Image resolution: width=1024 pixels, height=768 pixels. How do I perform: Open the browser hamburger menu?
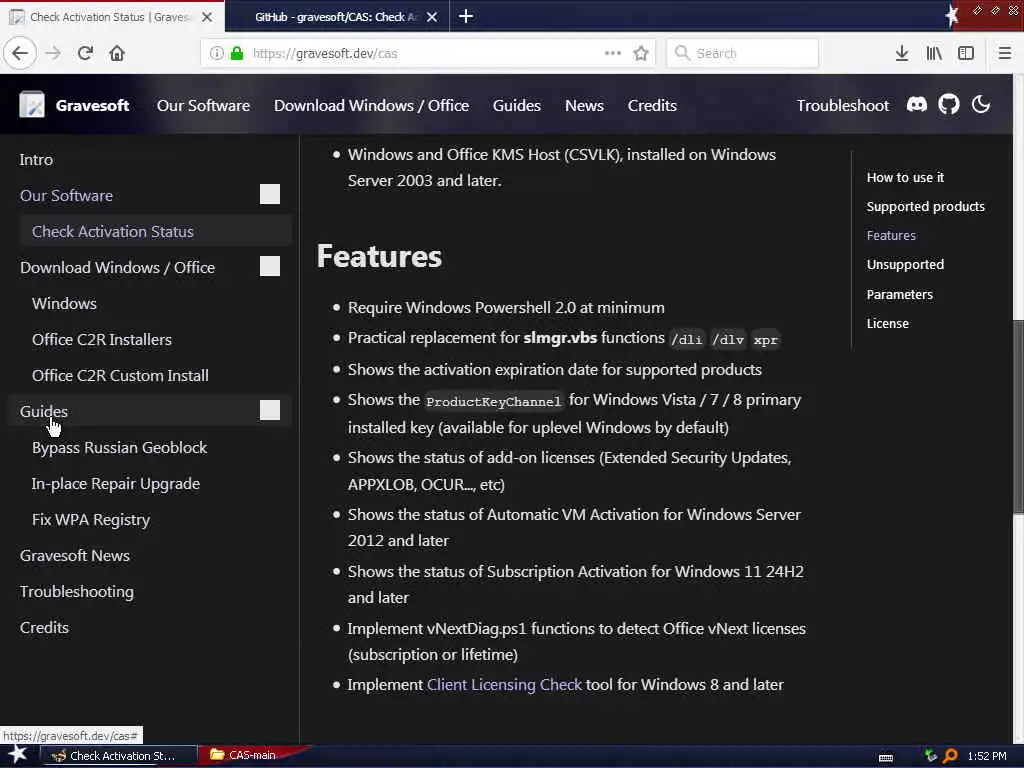tap(1004, 53)
